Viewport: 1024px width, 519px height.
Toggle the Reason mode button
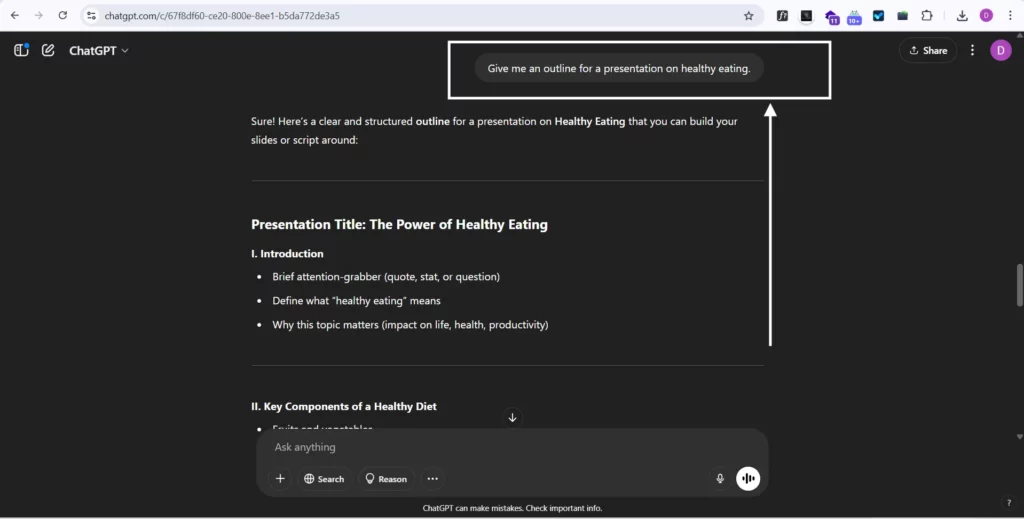click(385, 479)
